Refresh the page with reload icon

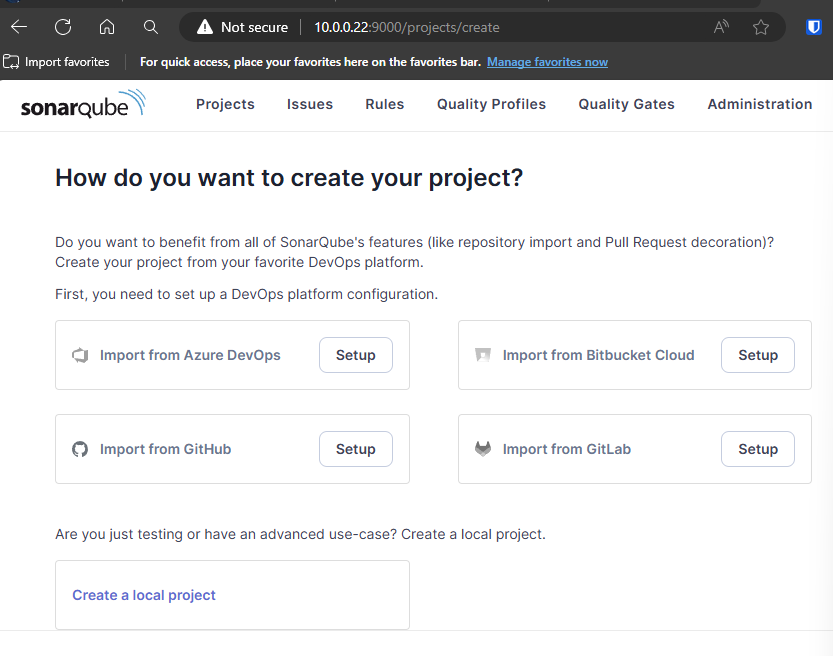(x=63, y=27)
